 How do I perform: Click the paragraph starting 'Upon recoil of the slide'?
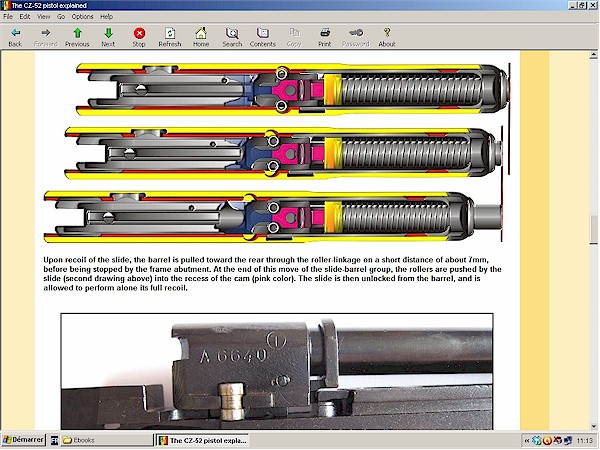coord(272,274)
